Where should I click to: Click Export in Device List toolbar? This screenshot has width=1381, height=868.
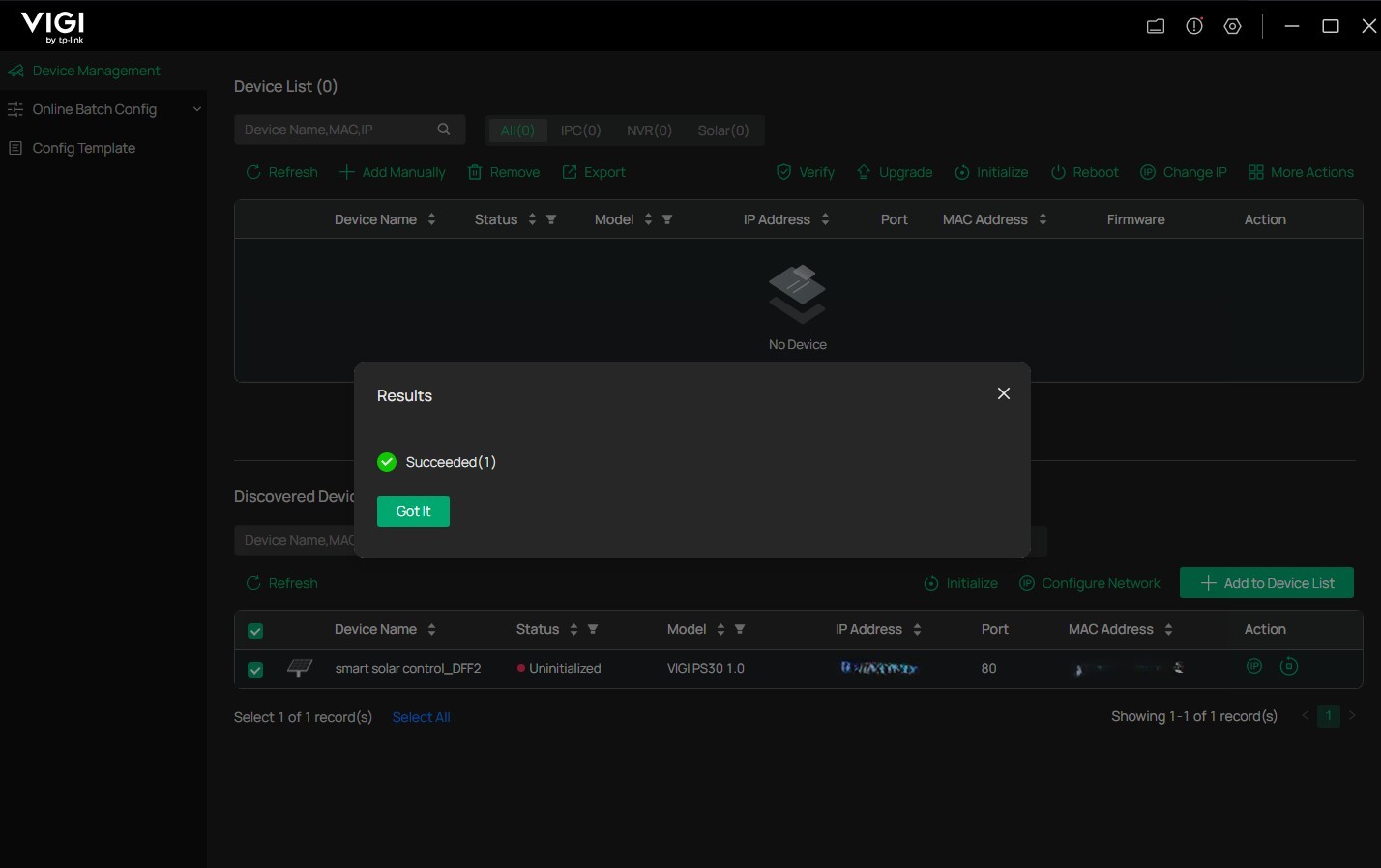594,172
